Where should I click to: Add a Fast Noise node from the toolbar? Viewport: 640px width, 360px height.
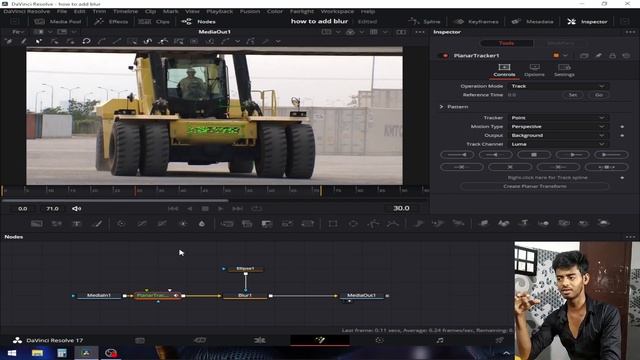(57, 223)
